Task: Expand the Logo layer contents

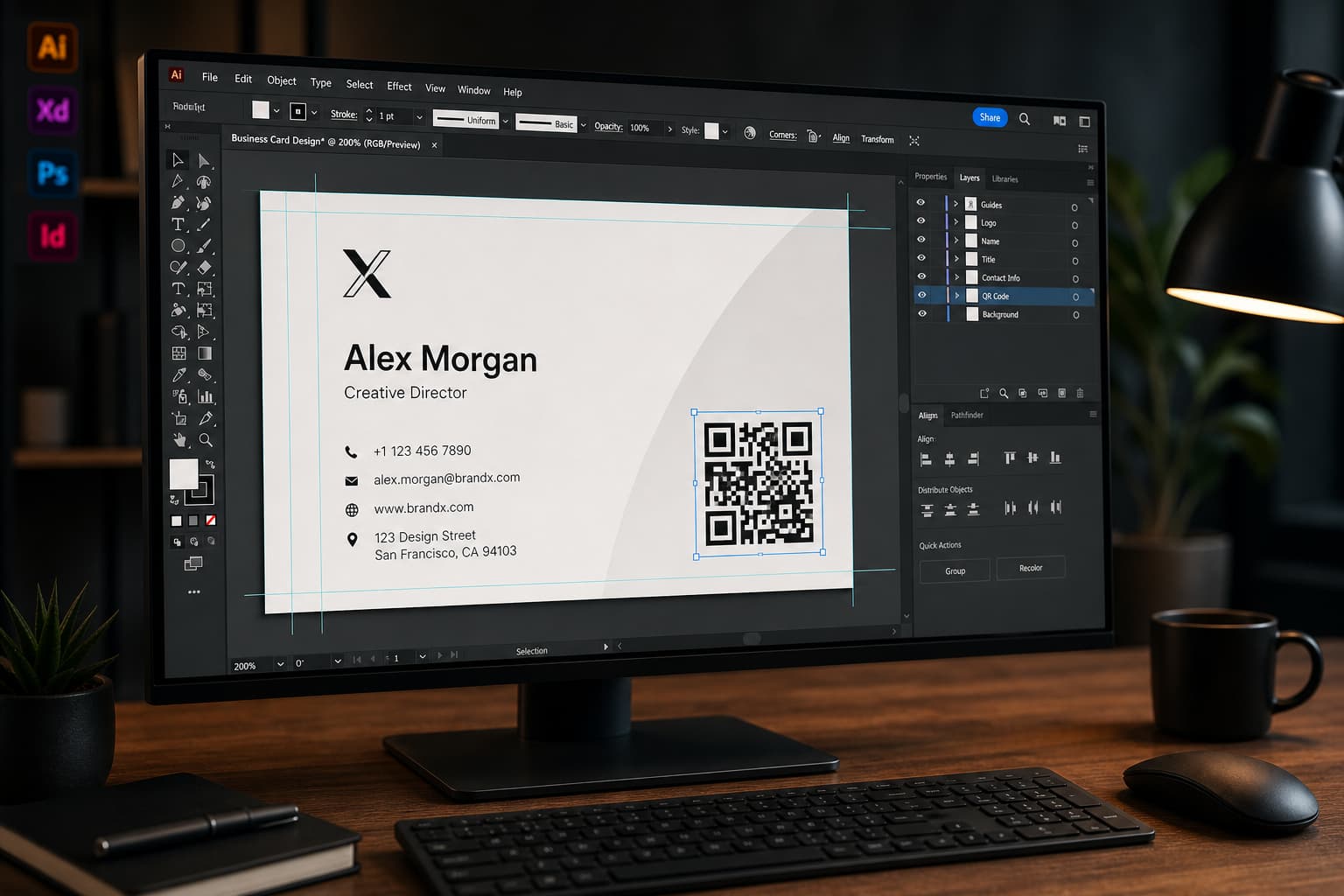Action: tap(955, 222)
